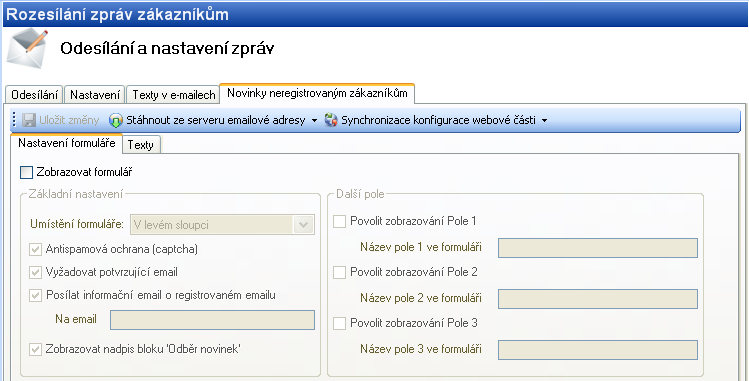Click the 'Odesílání a nastavení zpráv' heading
Image resolution: width=749 pixels, height=381 pixels.
167,49
